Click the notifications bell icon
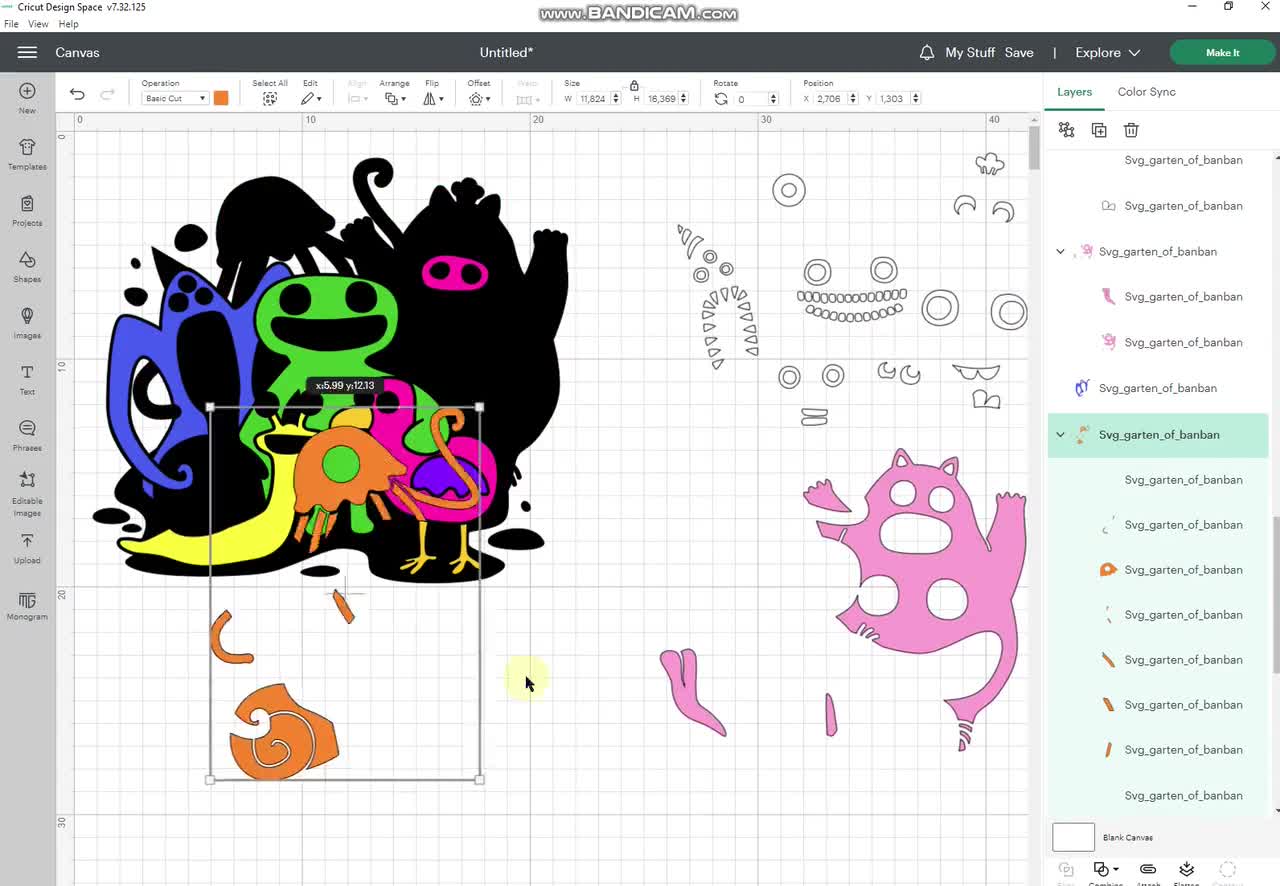This screenshot has height=886, width=1280. click(x=927, y=52)
